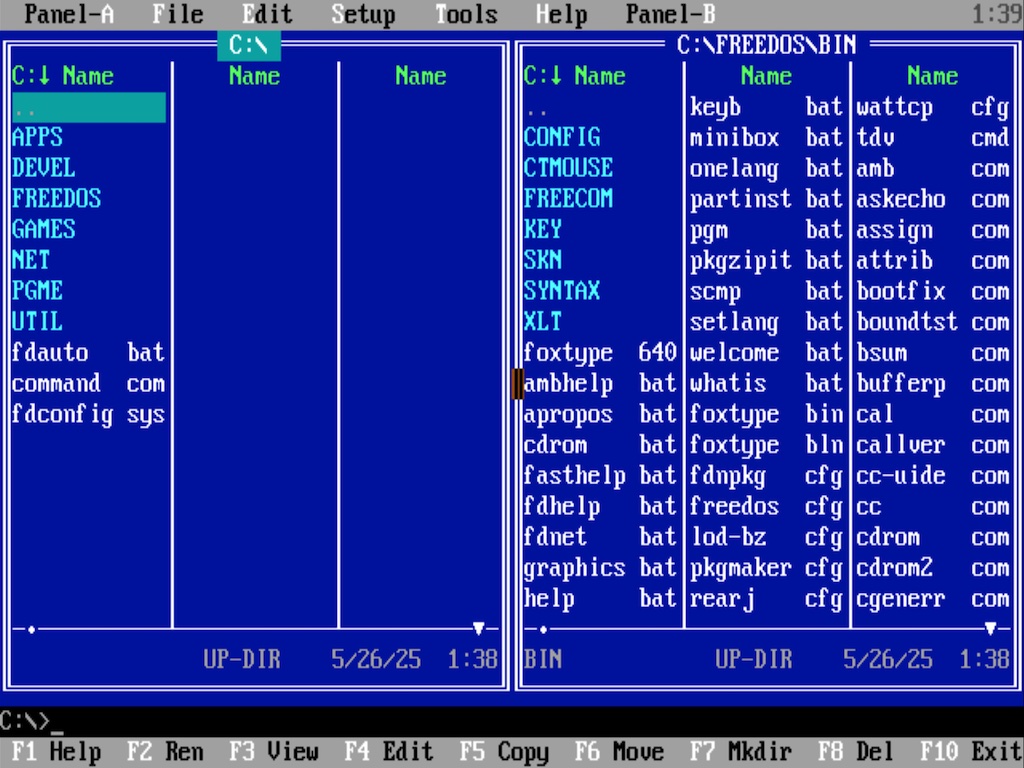Select the command com file
This screenshot has height=768, width=1024.
tap(88, 384)
